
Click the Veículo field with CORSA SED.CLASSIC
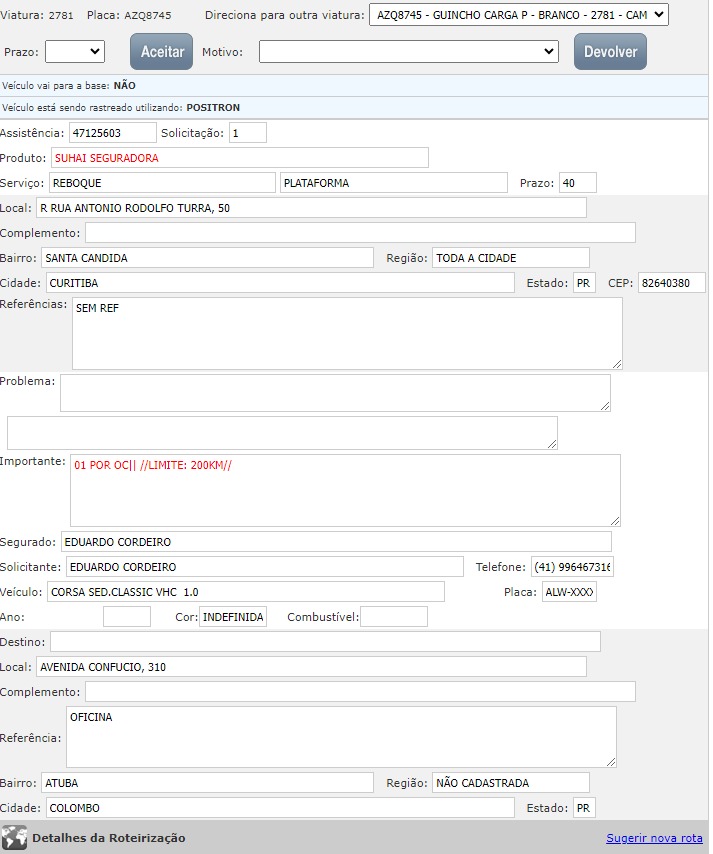(245, 592)
